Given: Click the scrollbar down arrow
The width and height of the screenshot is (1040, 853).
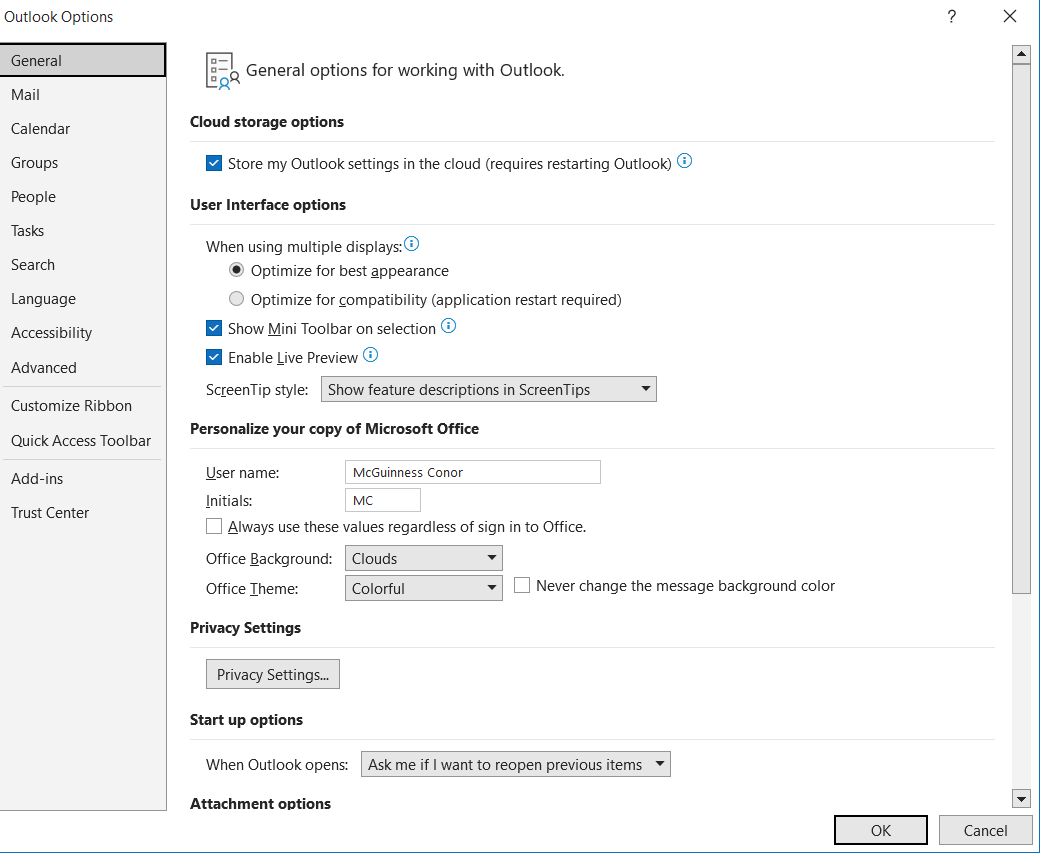Looking at the screenshot, I should [x=1021, y=799].
